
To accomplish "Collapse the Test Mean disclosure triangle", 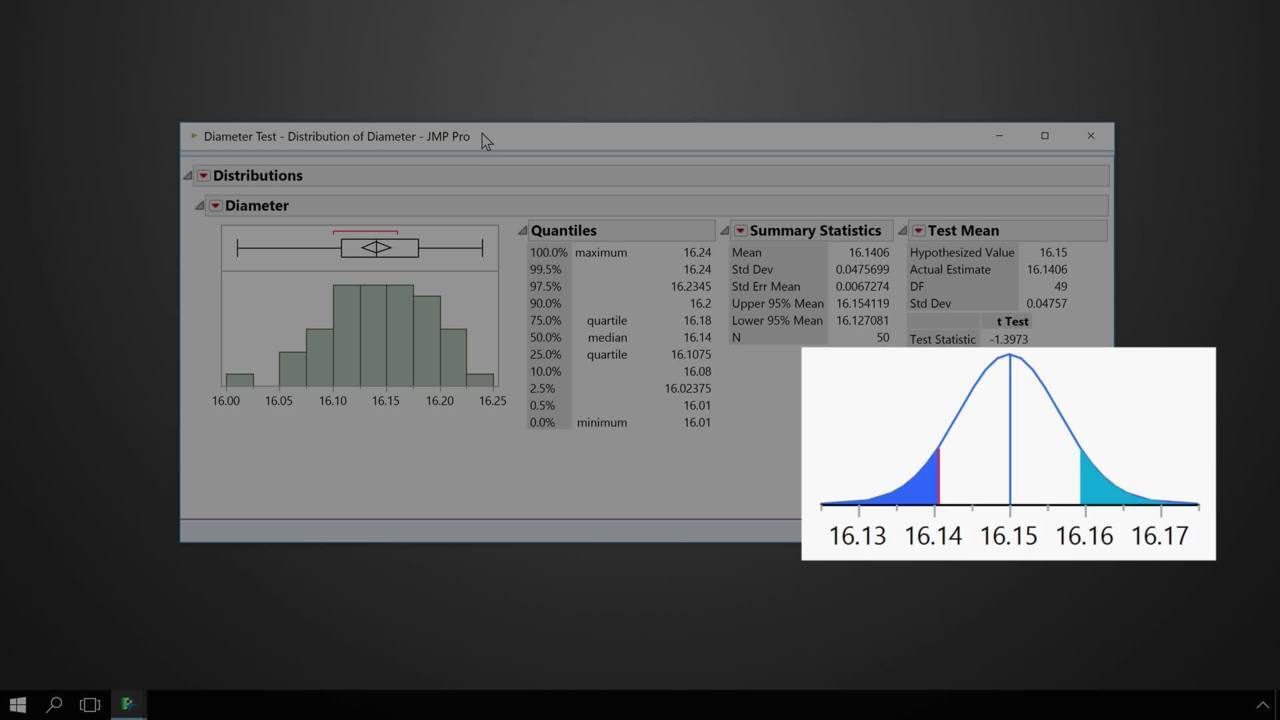I will (903, 231).
